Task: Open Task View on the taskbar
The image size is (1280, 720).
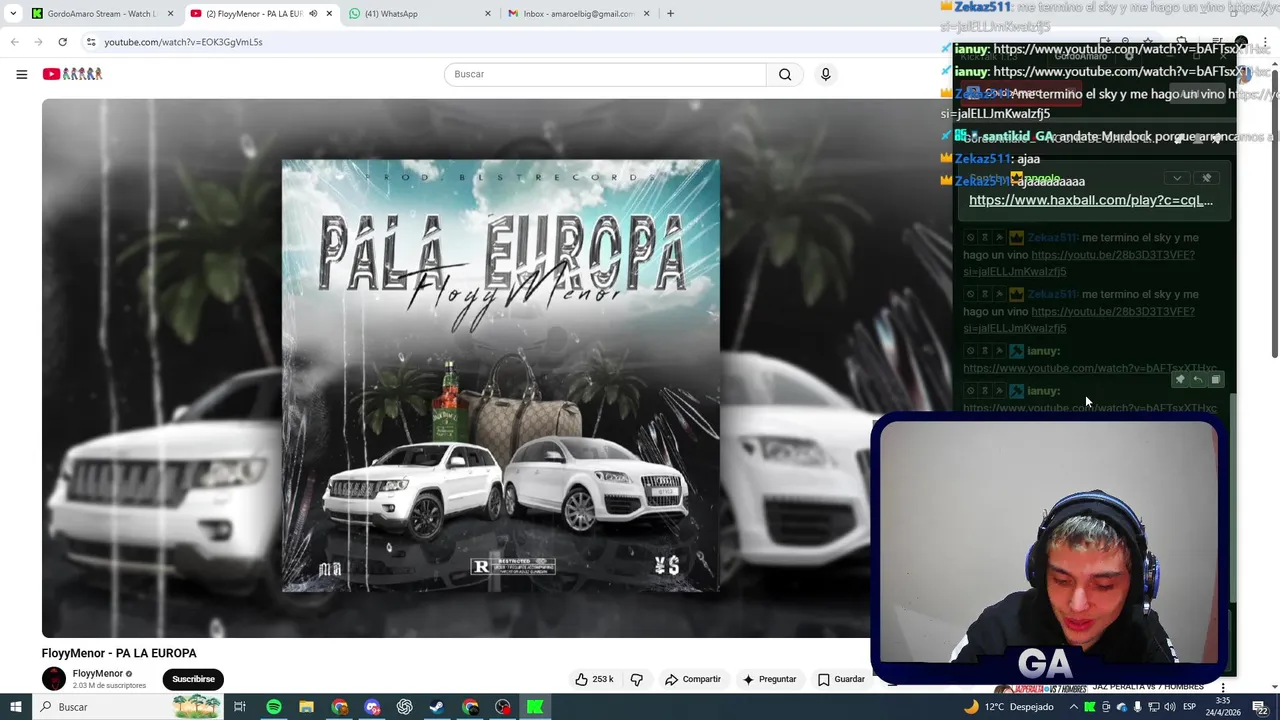Action: click(x=240, y=707)
